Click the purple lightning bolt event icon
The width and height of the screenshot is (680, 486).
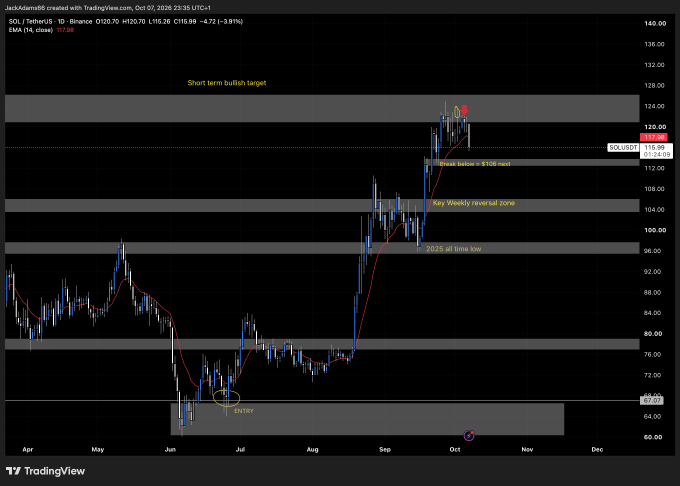pyautogui.click(x=469, y=435)
